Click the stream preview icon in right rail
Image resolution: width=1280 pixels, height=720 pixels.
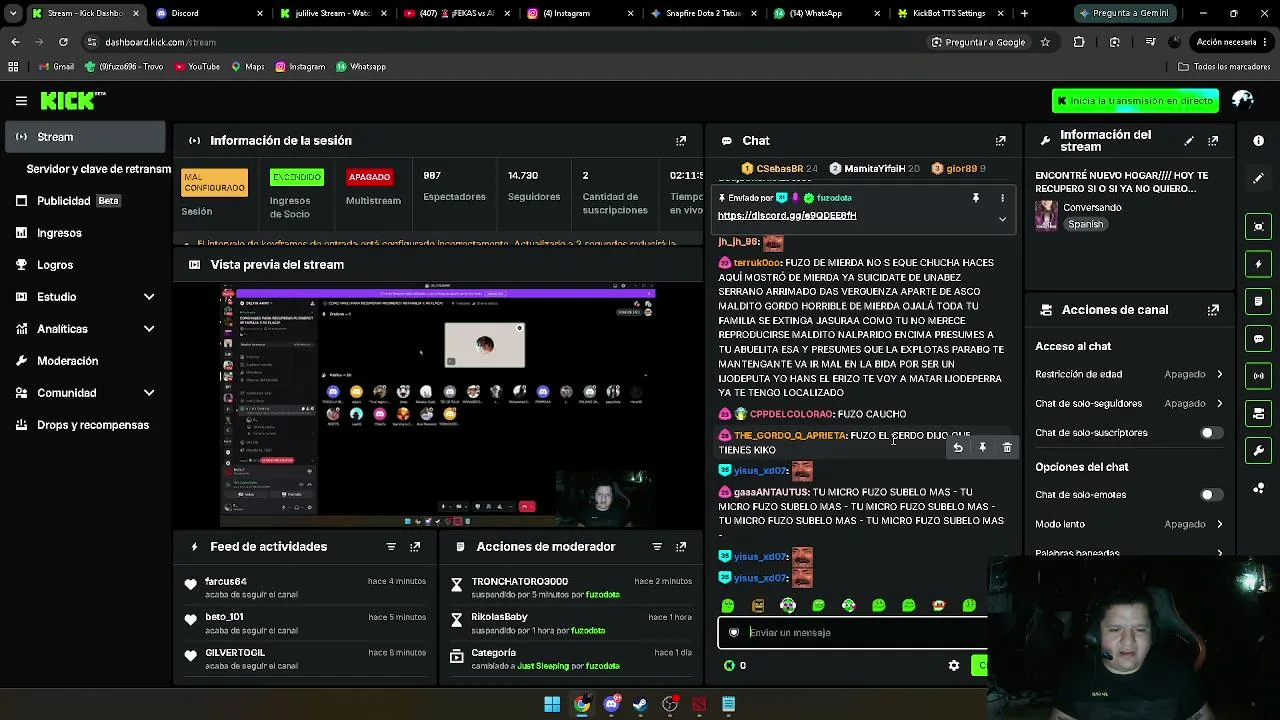pyautogui.click(x=1259, y=227)
